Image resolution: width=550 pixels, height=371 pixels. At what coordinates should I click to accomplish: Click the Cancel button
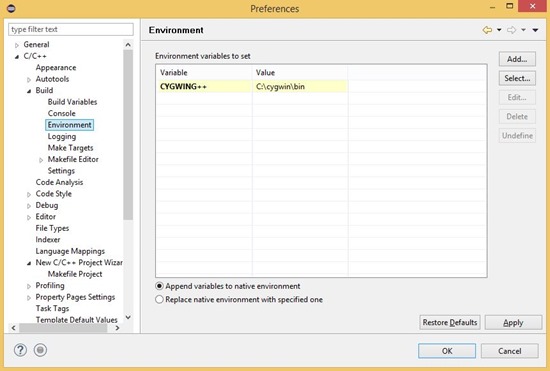[x=510, y=351]
